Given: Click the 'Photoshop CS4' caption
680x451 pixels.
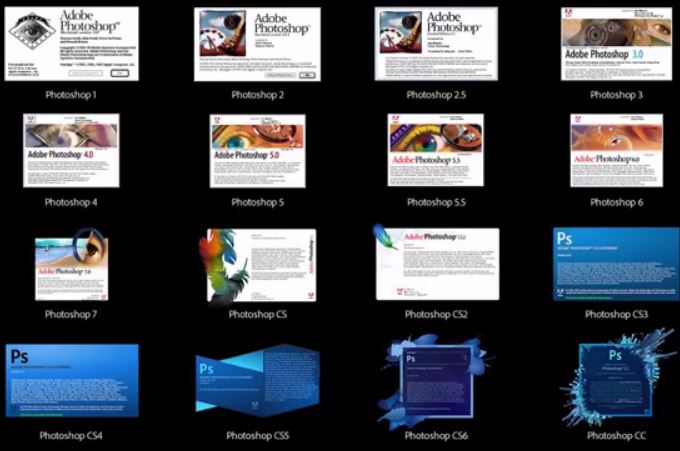Looking at the screenshot, I should point(71,435).
